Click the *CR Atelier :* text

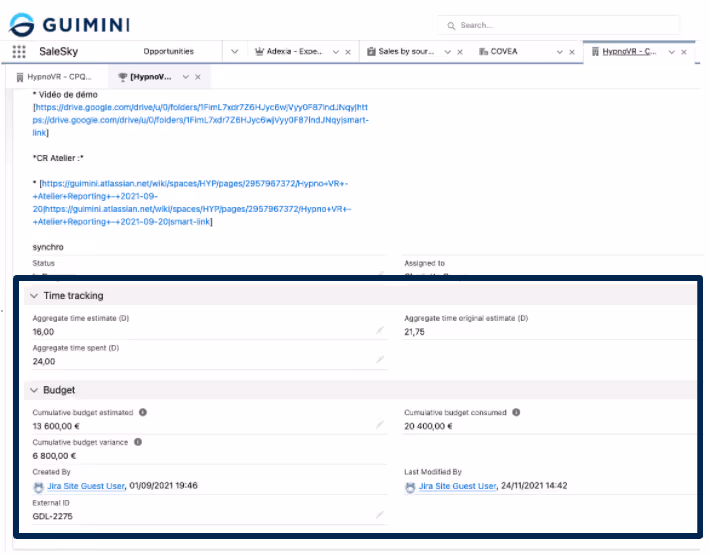pos(58,158)
